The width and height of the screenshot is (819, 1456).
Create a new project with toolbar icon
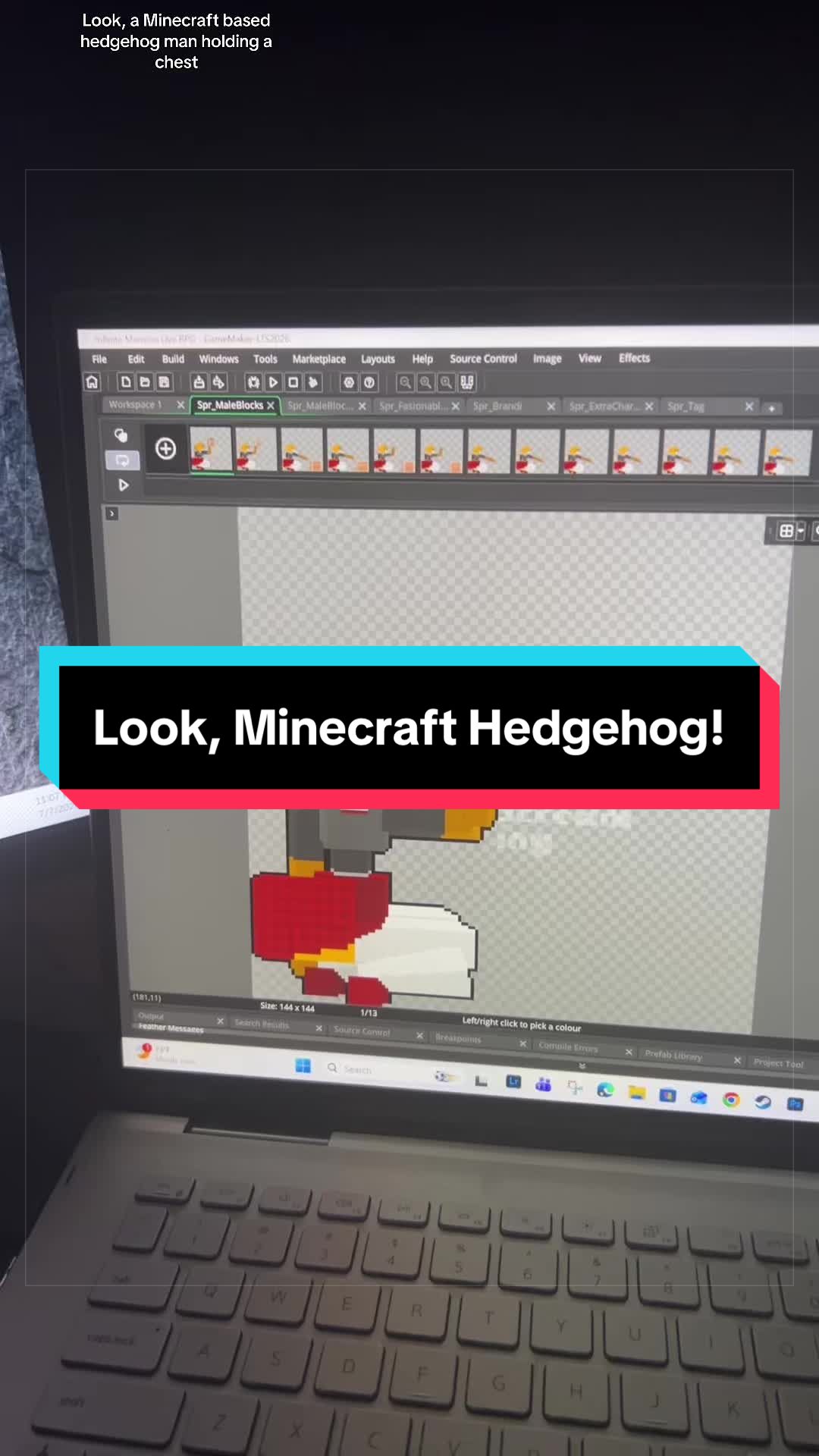click(126, 382)
